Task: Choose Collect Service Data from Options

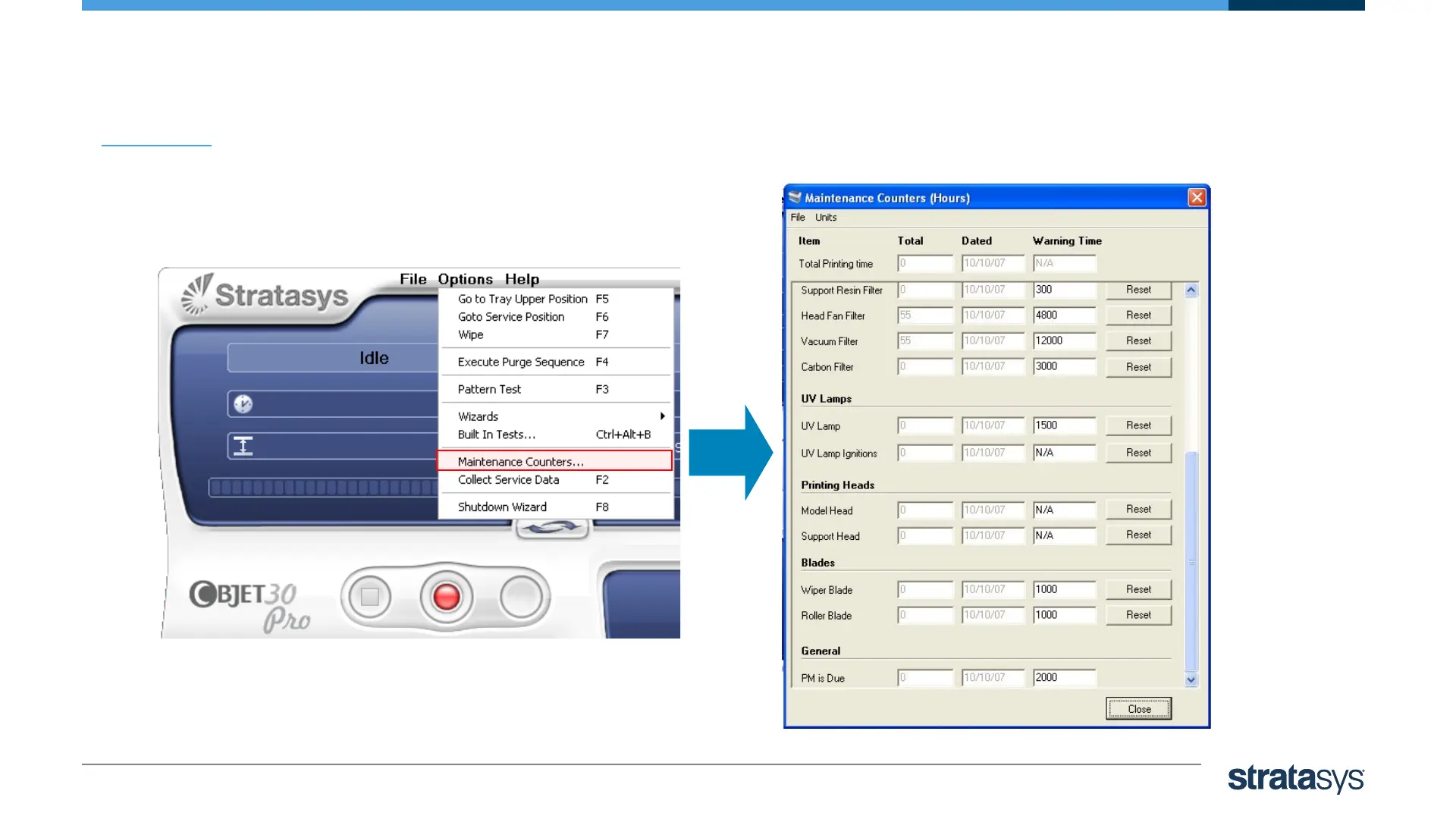Action: tap(508, 480)
